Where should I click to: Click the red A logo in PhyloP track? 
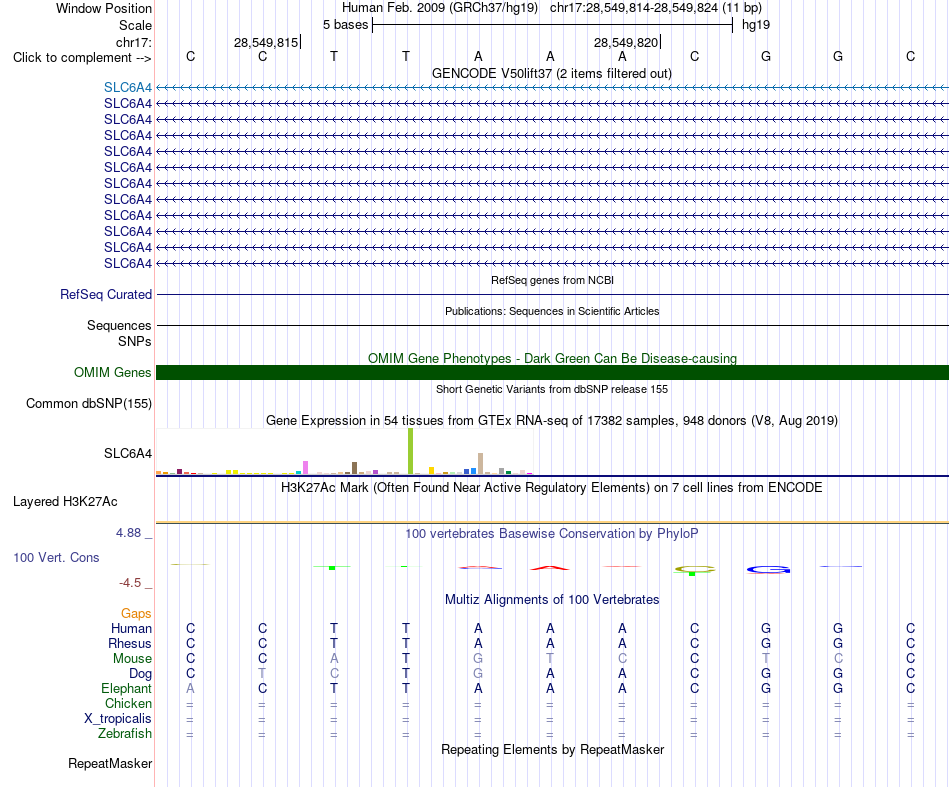550,568
